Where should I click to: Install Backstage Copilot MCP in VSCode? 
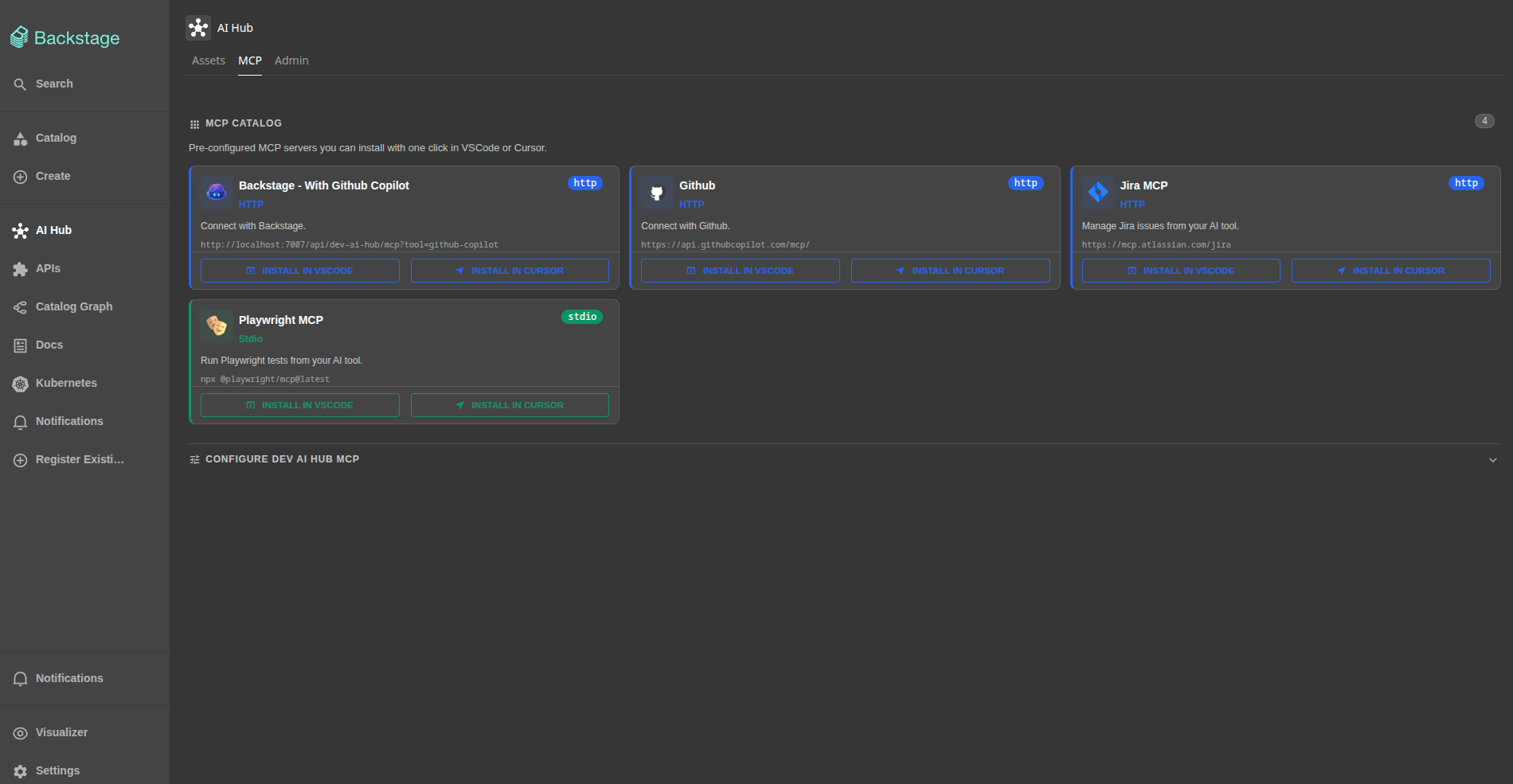click(x=300, y=271)
